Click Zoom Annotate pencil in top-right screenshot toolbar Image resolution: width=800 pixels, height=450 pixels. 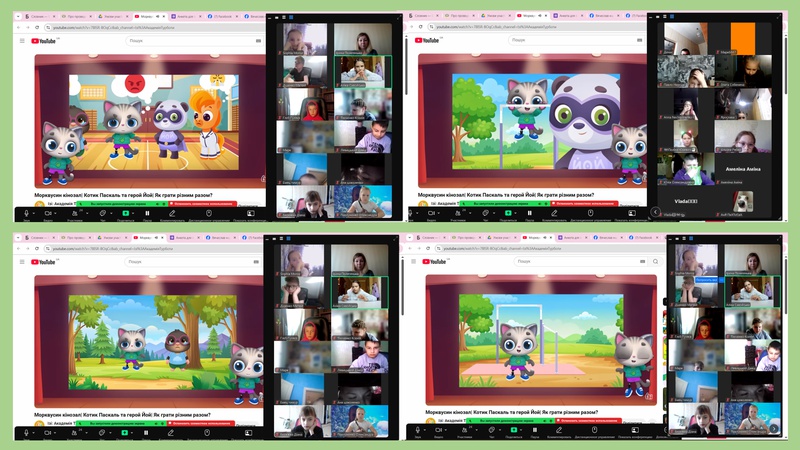click(554, 213)
